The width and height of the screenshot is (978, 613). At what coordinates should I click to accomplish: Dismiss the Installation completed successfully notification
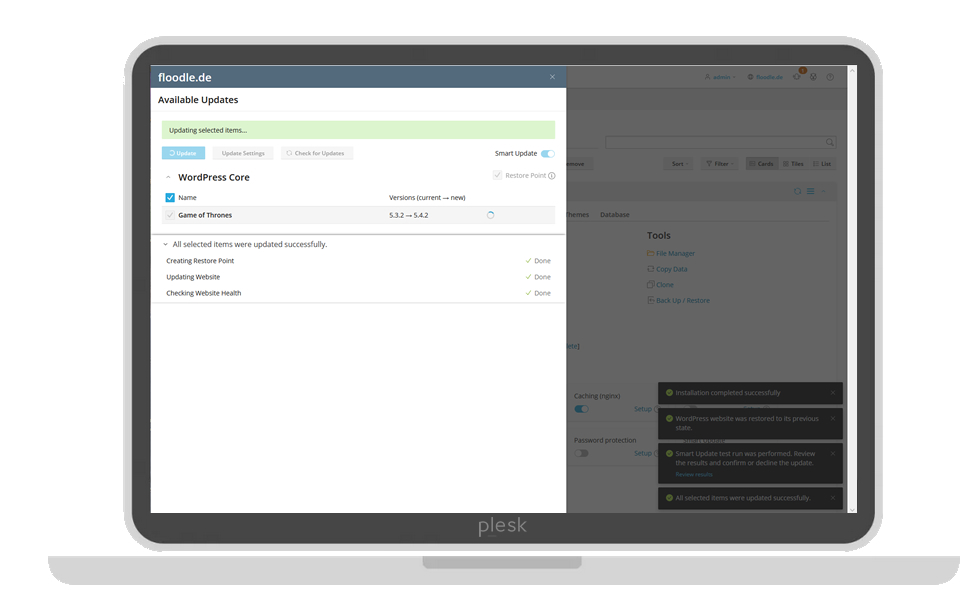833,393
